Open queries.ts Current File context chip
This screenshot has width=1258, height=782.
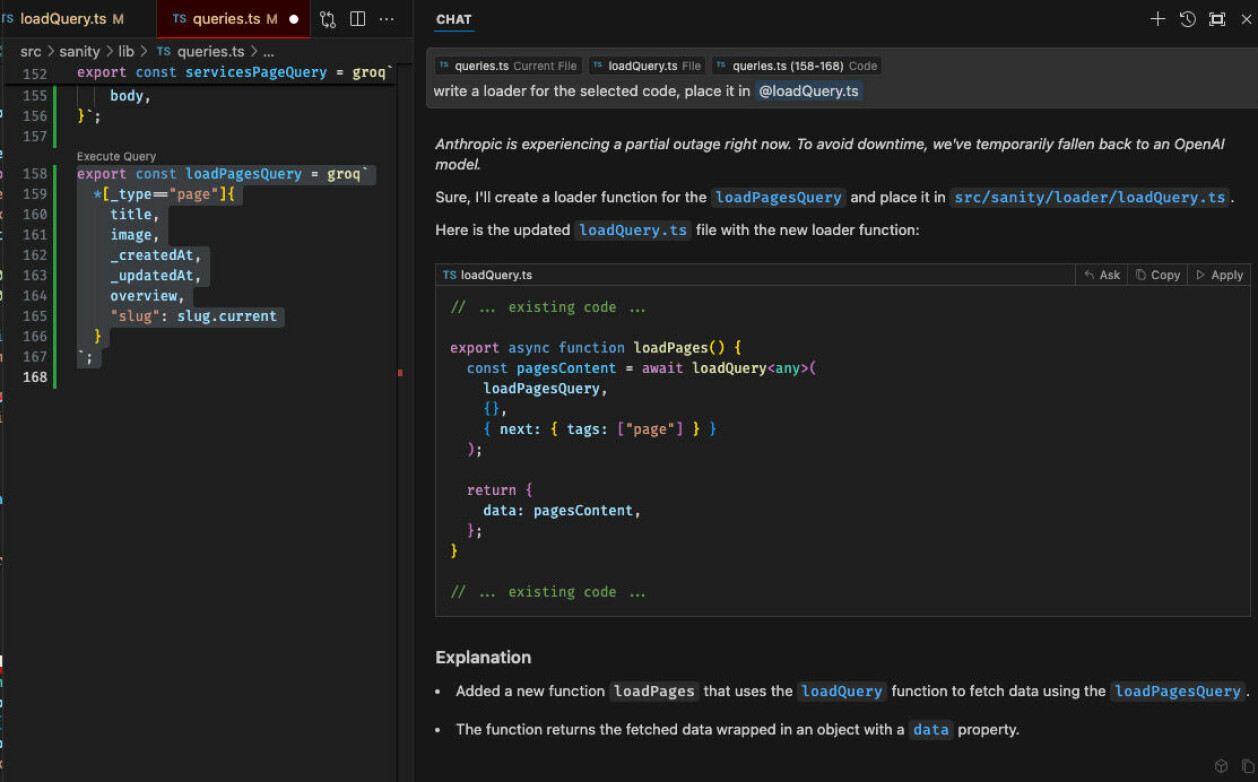click(508, 66)
